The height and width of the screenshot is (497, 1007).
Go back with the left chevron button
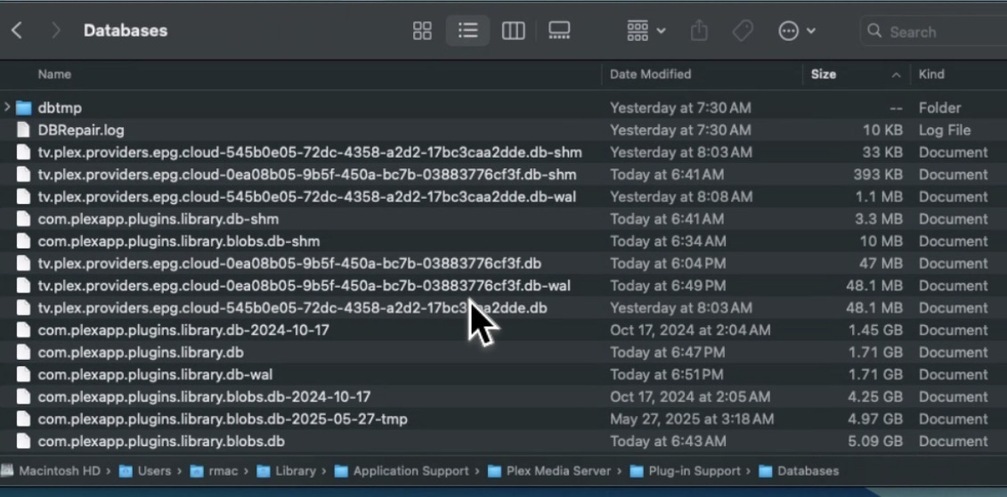click(x=17, y=30)
